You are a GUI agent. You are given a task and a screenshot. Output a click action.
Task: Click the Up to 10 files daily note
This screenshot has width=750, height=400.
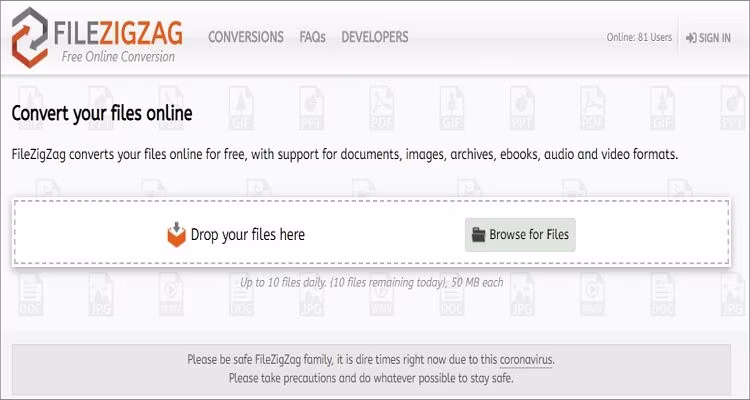(x=374, y=282)
